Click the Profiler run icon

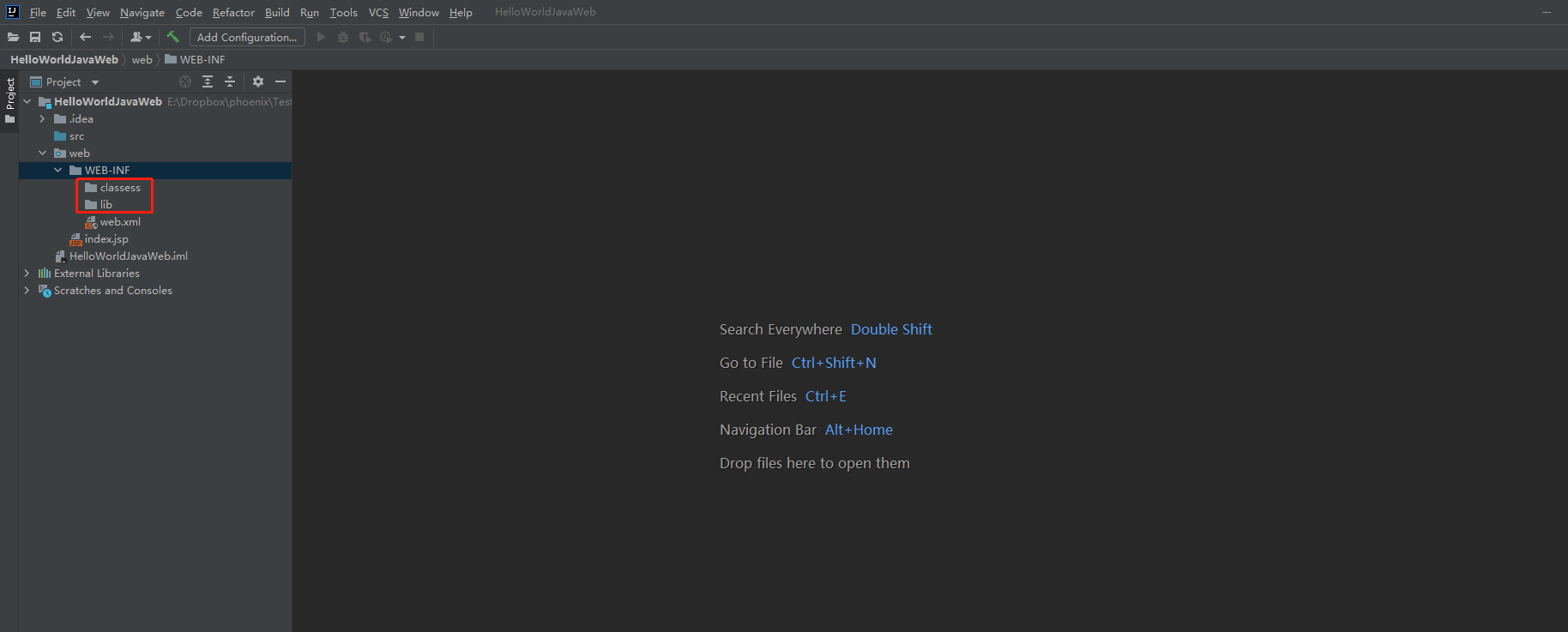tap(386, 37)
